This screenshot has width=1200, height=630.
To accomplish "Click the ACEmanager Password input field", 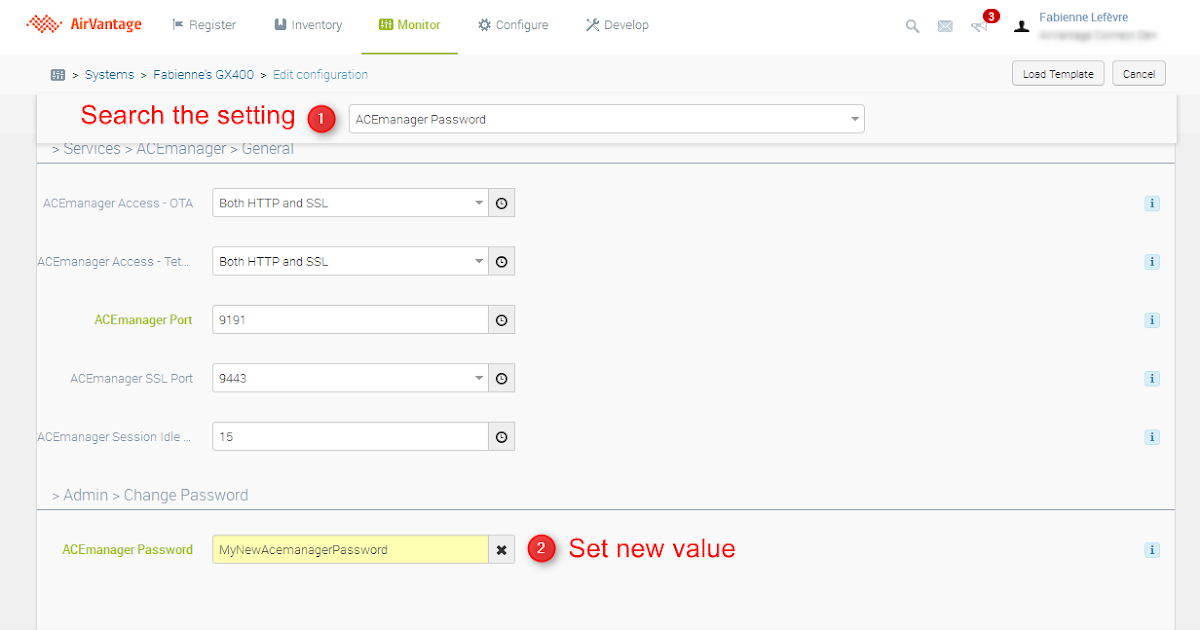I will point(350,549).
